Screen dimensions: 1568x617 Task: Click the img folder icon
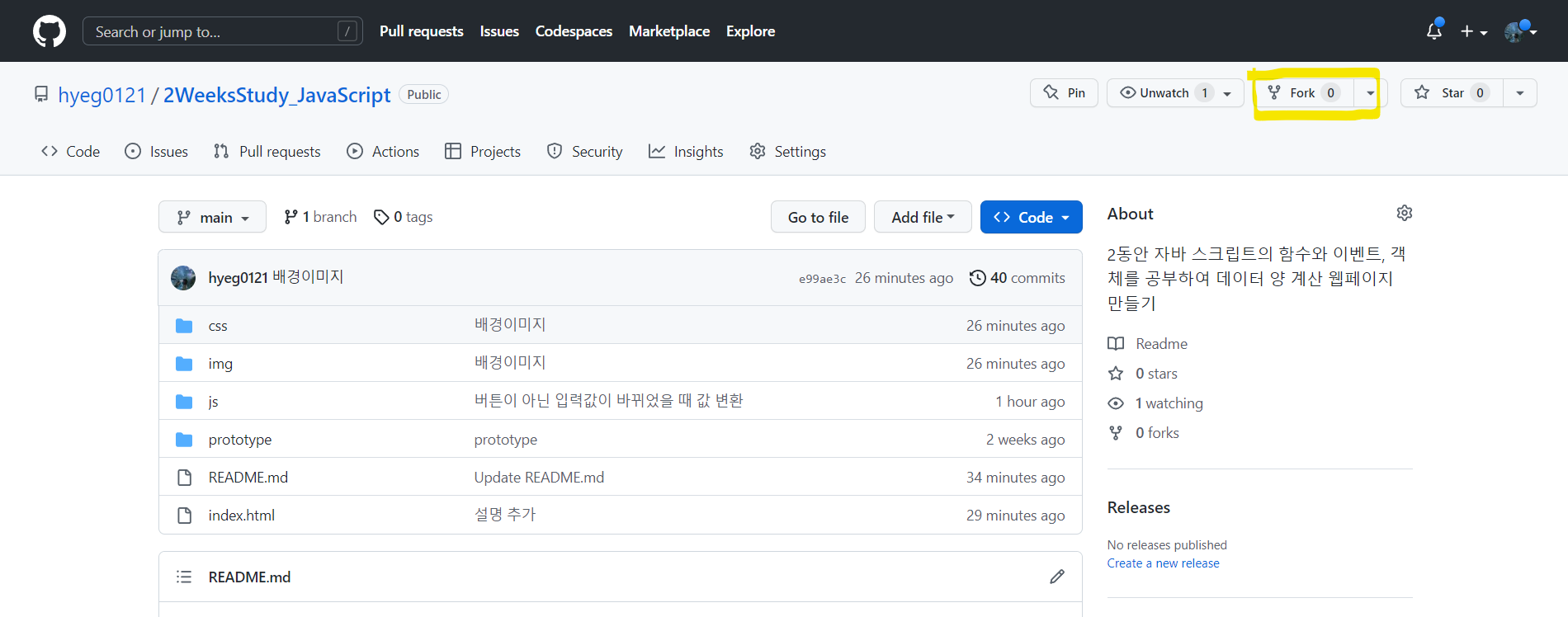(184, 364)
